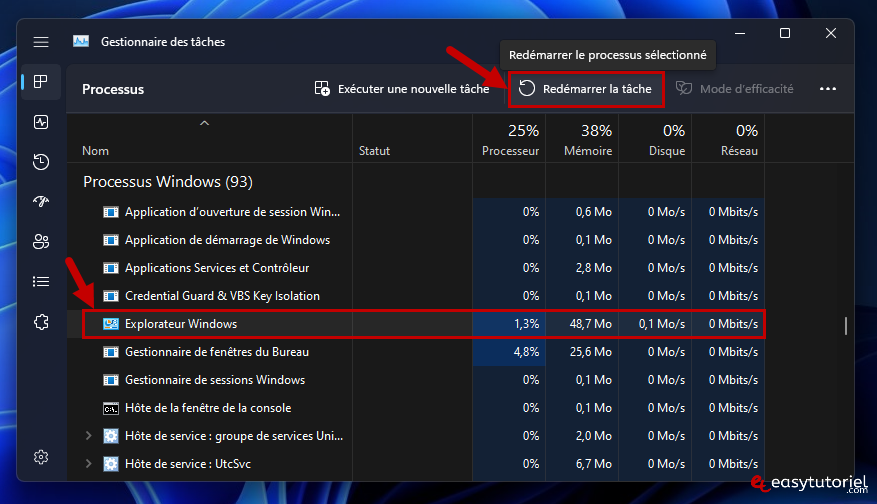Click Redémarrer la tâche button
The image size is (877, 504).
[x=586, y=89]
